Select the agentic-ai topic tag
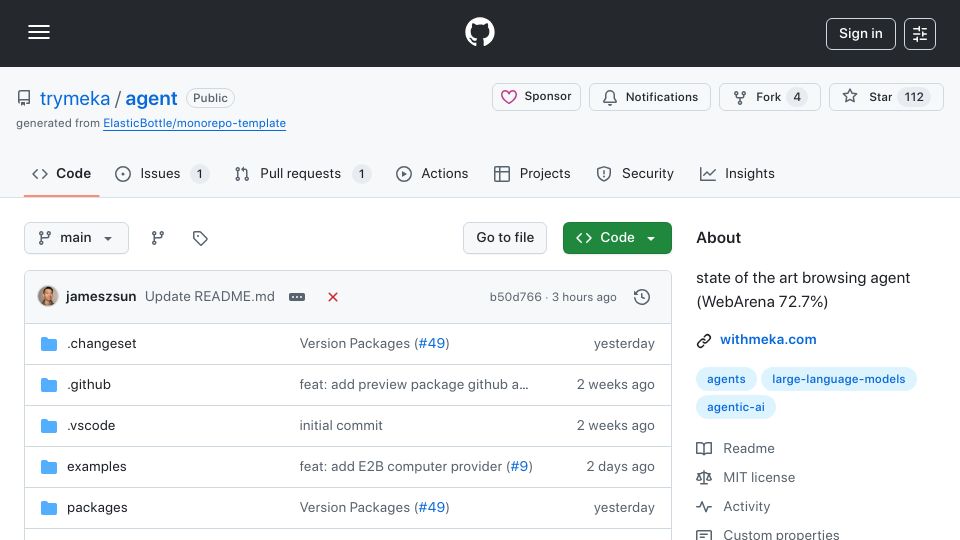Viewport: 960px width, 540px height. tap(735, 407)
